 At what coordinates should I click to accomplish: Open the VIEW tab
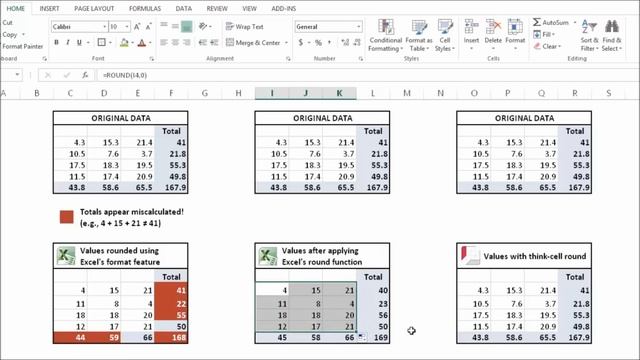pos(249,8)
